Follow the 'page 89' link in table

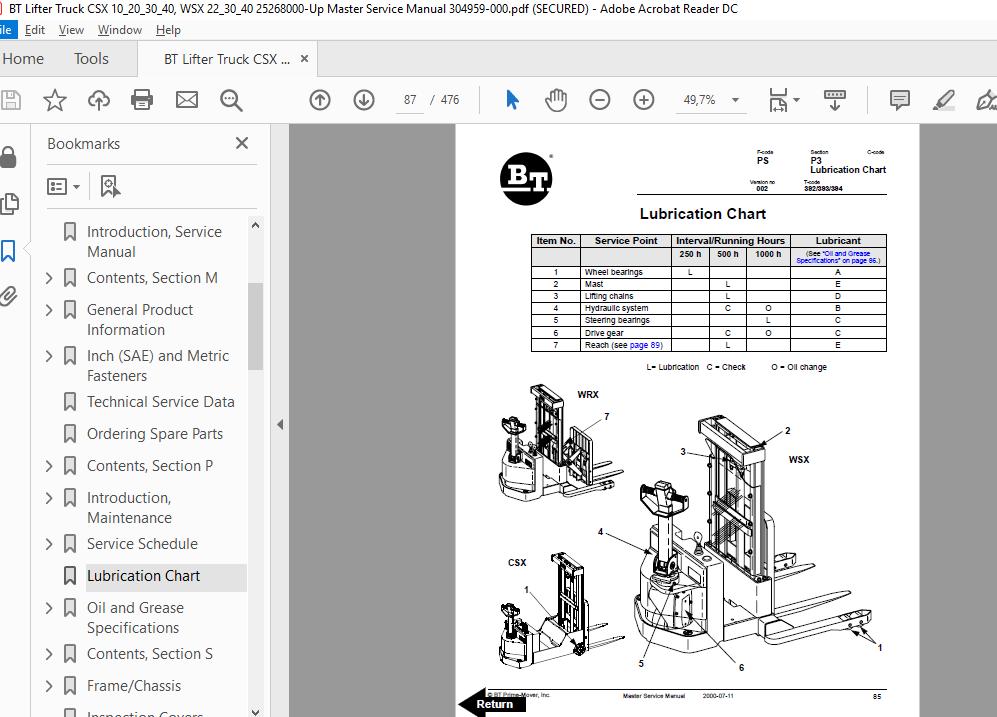[645, 345]
